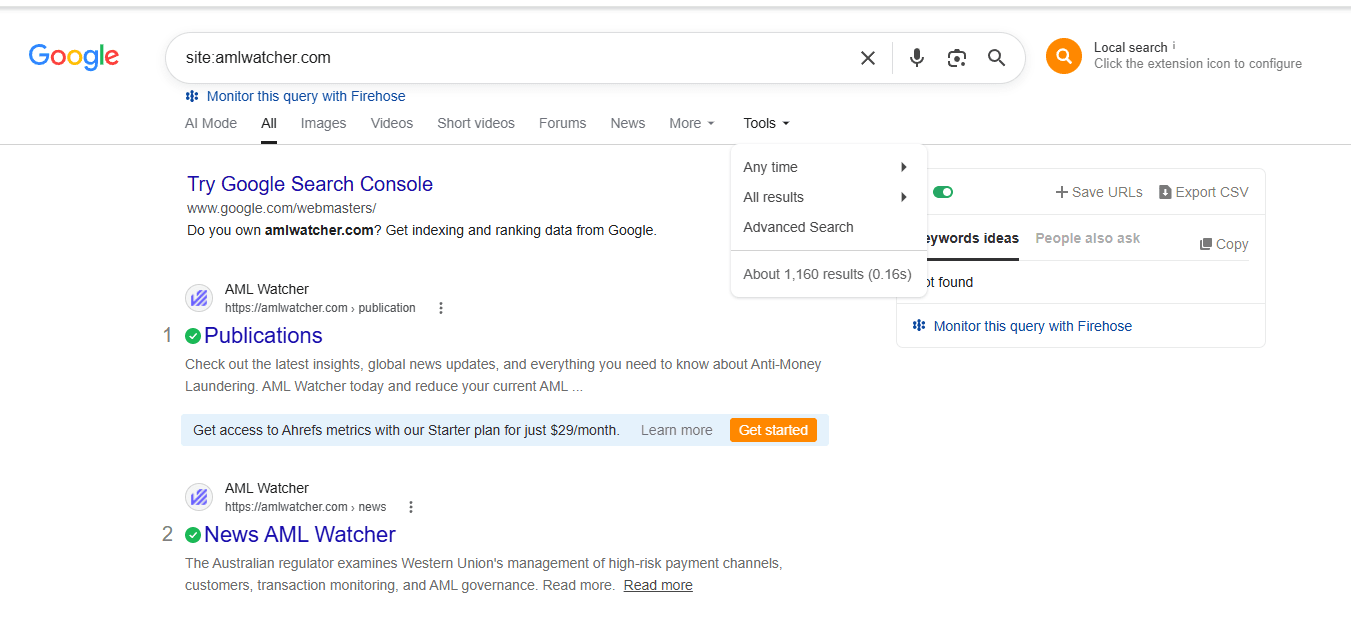
Task: Click the orange Local search icon
Action: tap(1064, 56)
